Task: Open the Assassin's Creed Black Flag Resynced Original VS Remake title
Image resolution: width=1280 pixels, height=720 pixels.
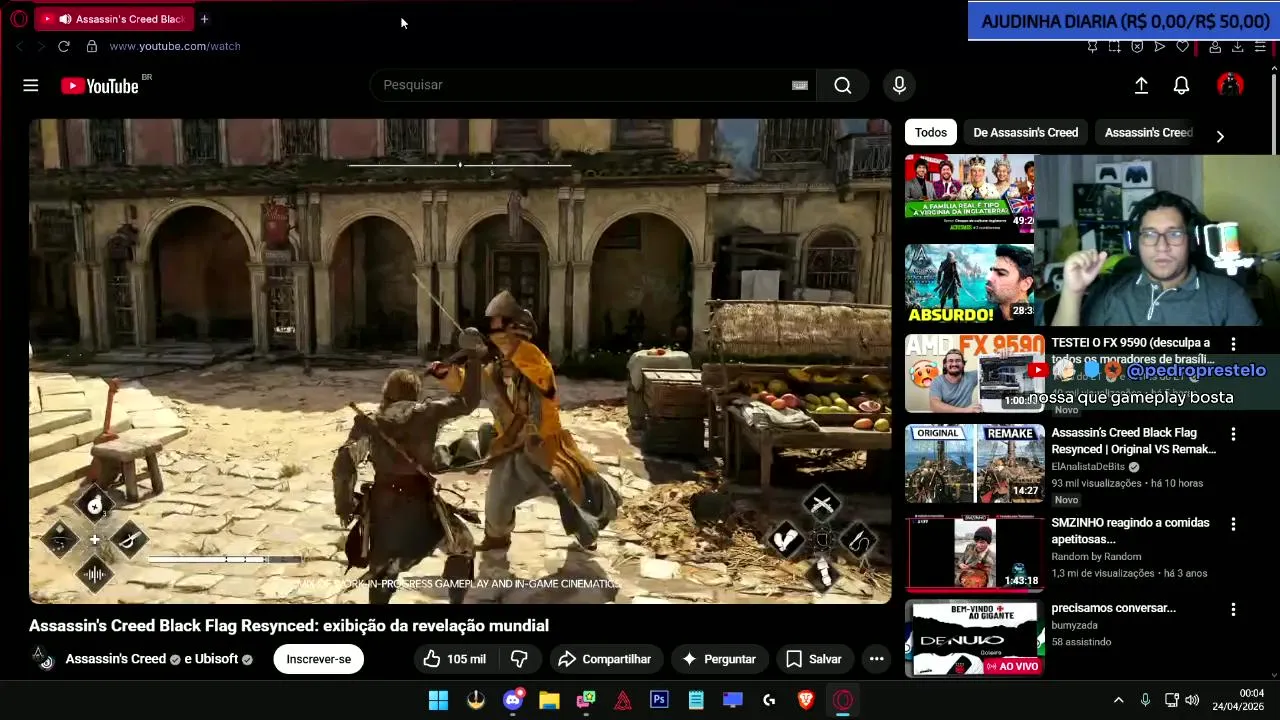Action: tap(1133, 441)
